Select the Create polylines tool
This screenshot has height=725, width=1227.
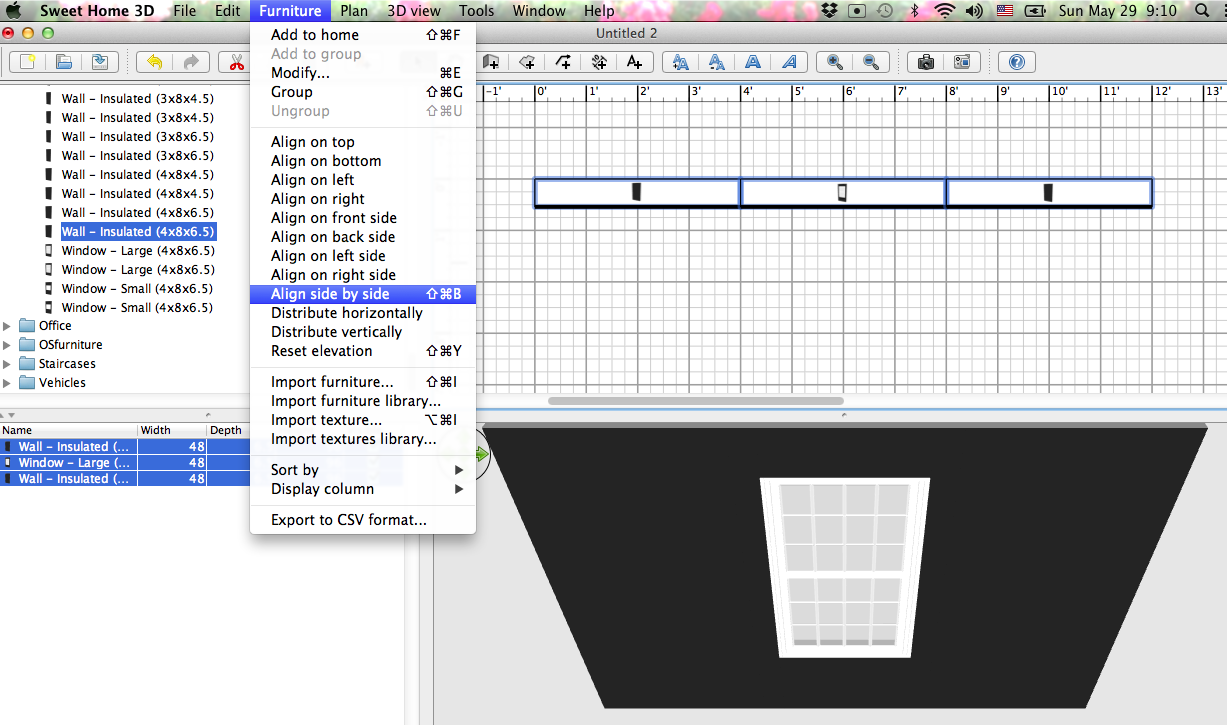coord(563,62)
